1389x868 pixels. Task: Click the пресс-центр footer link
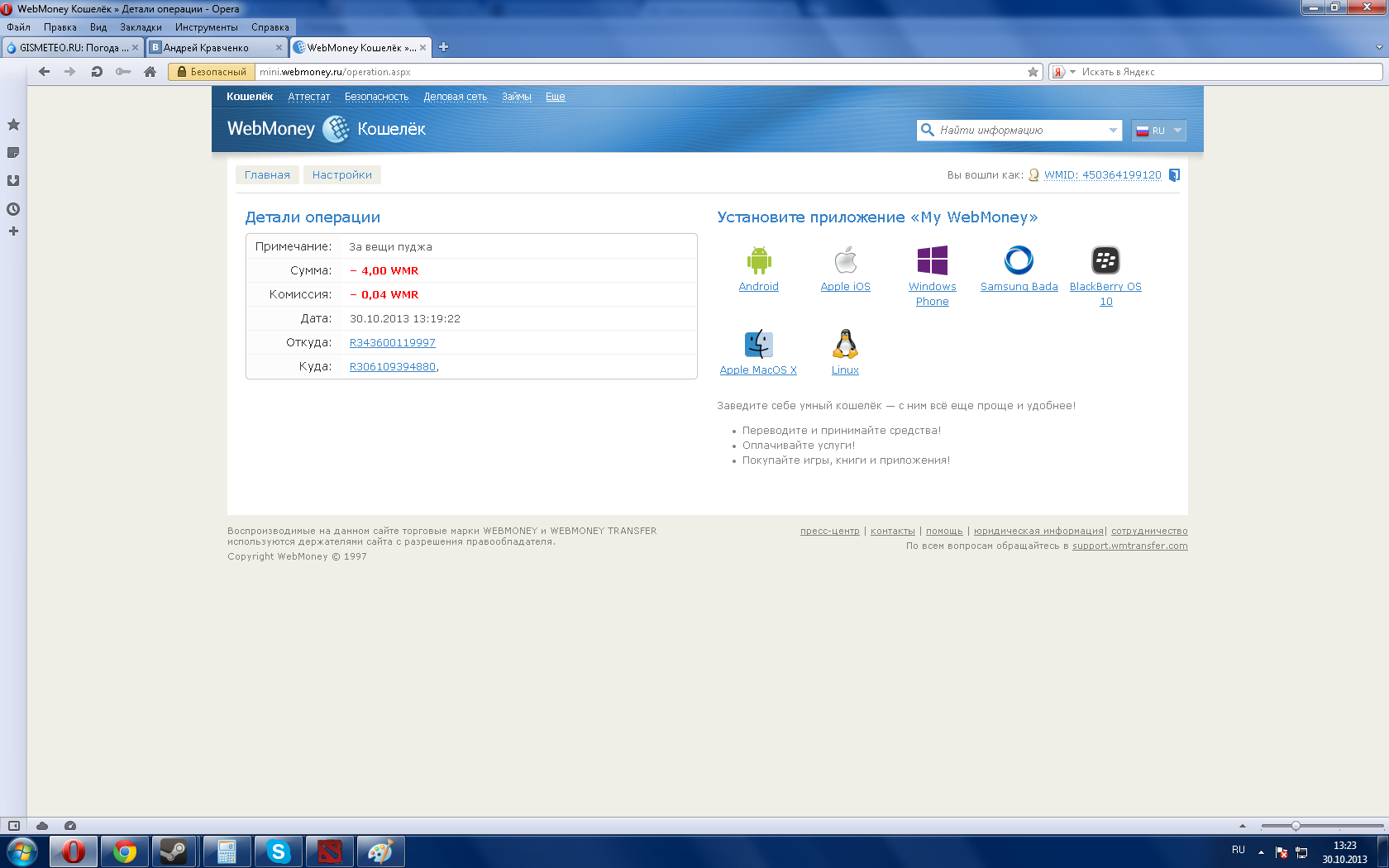coord(829,532)
